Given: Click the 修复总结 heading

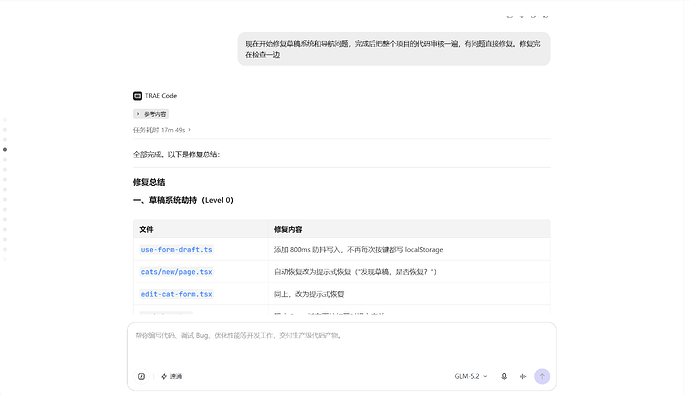Looking at the screenshot, I should click(149, 182).
